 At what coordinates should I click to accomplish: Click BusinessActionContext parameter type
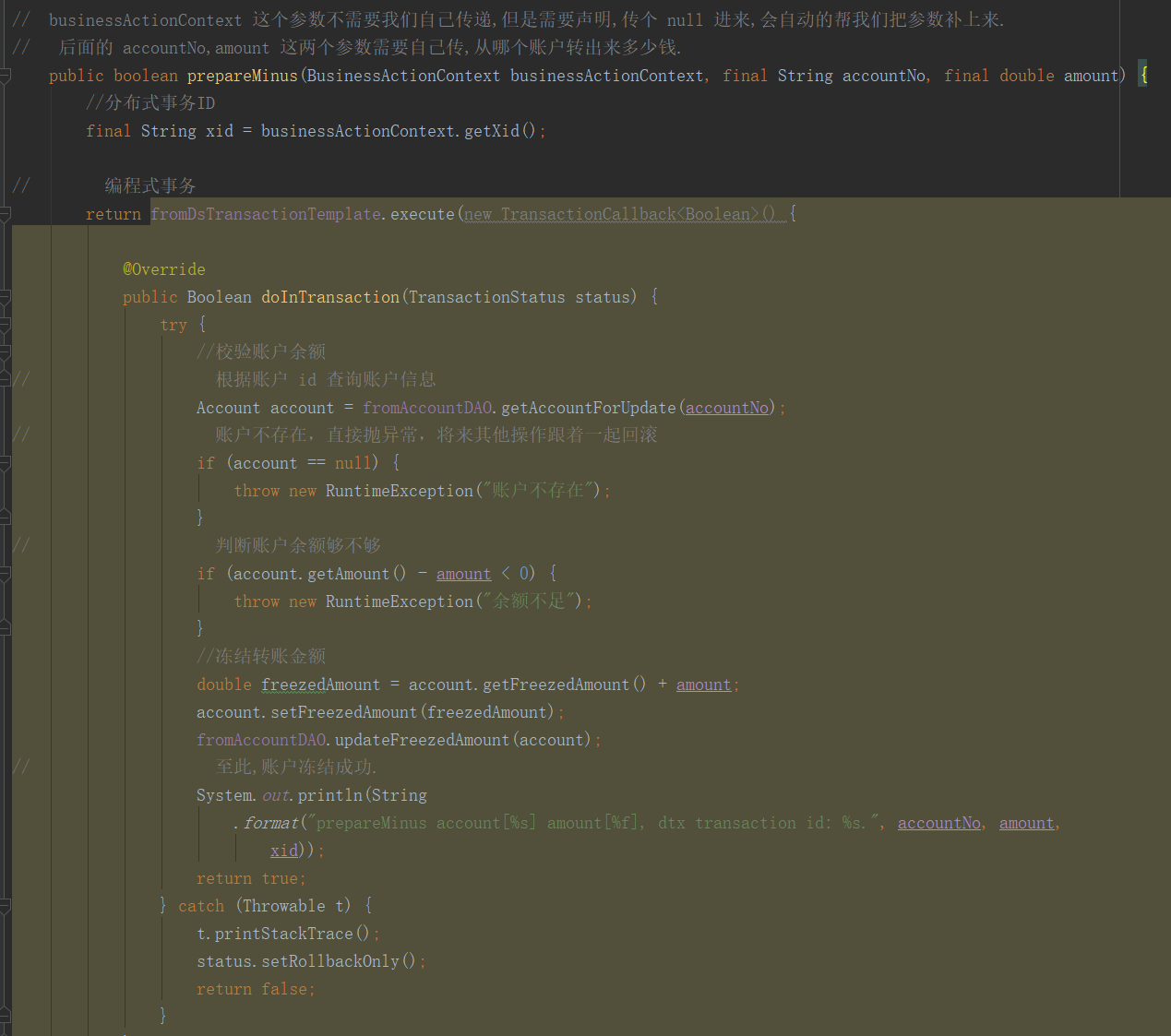click(x=404, y=76)
